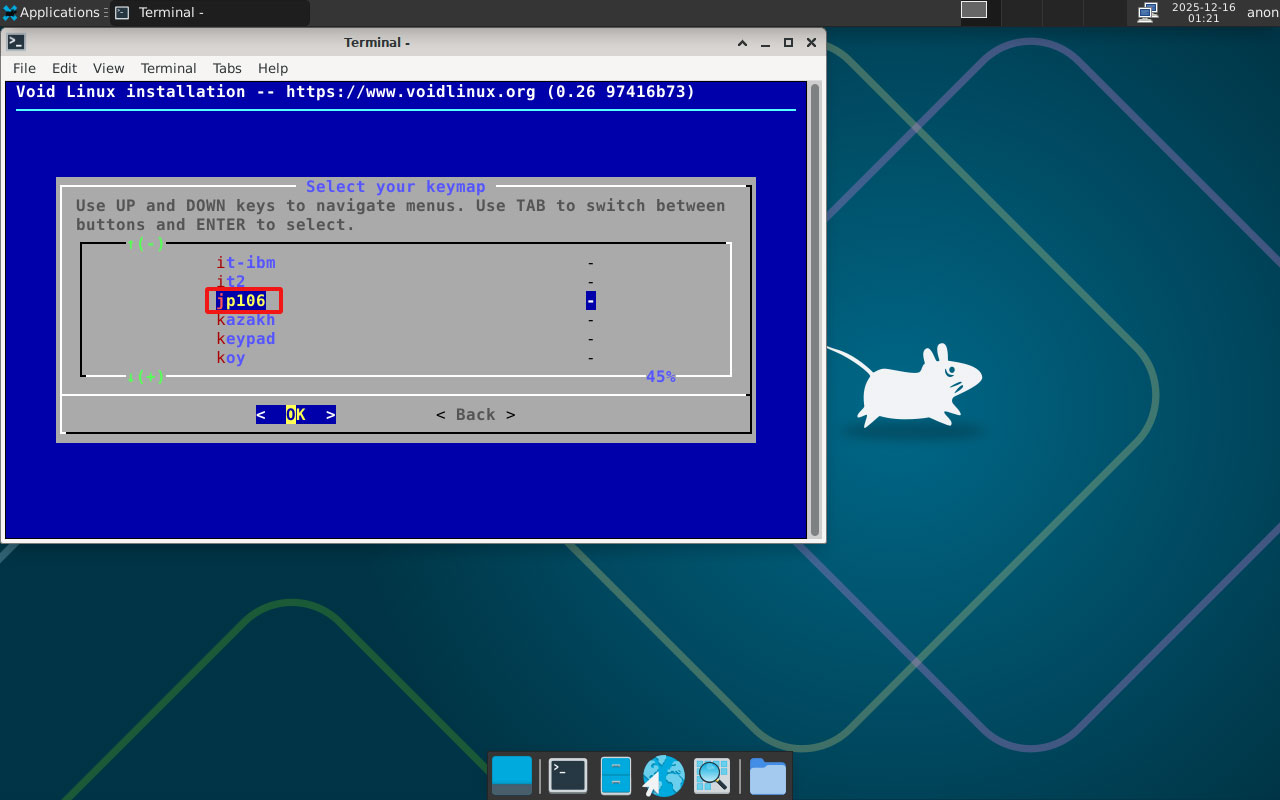Select the kazakh keymap entry

[246, 320]
